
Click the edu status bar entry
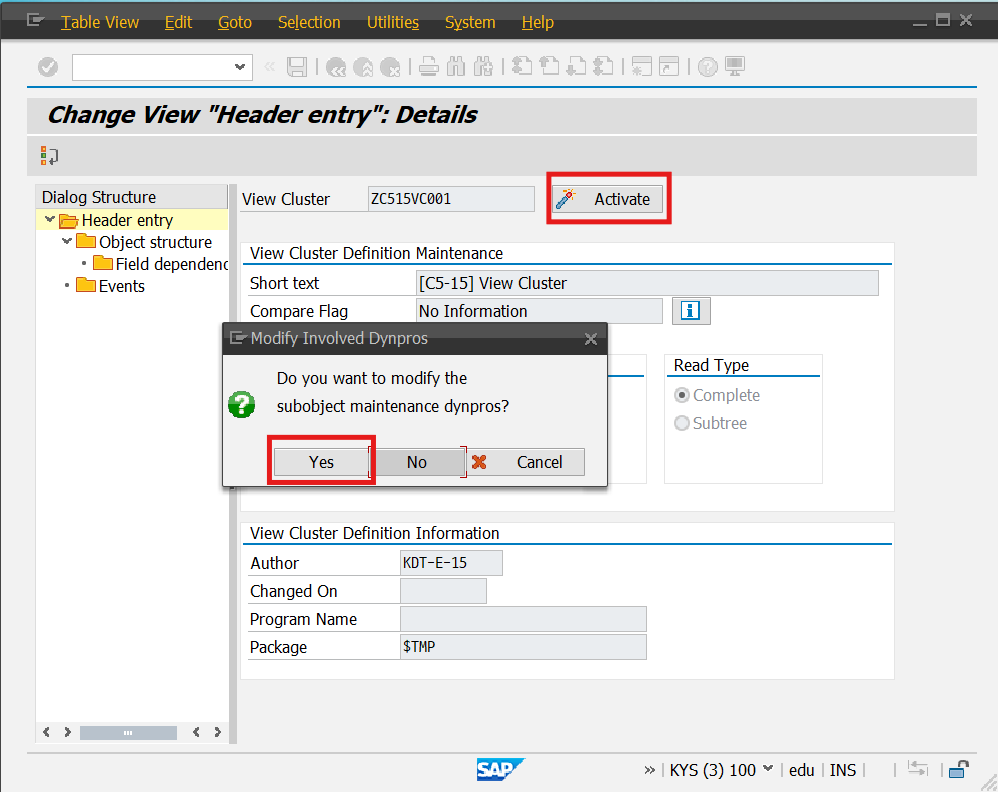(801, 770)
